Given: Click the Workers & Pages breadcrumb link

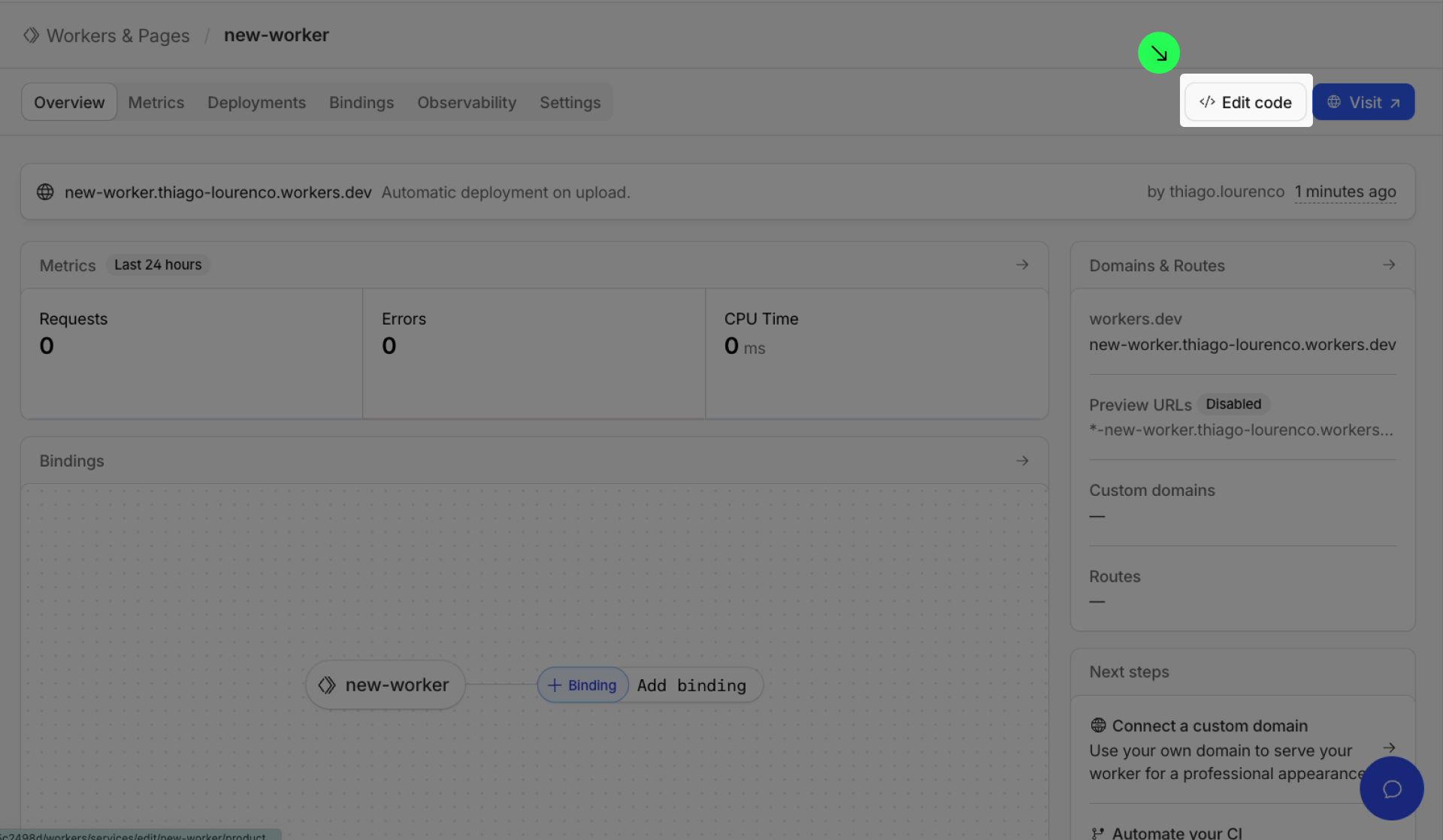Looking at the screenshot, I should coord(117,35).
